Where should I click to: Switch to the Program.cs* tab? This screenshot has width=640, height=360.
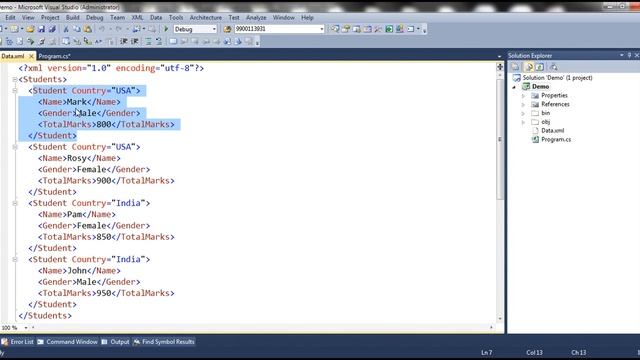click(x=54, y=56)
